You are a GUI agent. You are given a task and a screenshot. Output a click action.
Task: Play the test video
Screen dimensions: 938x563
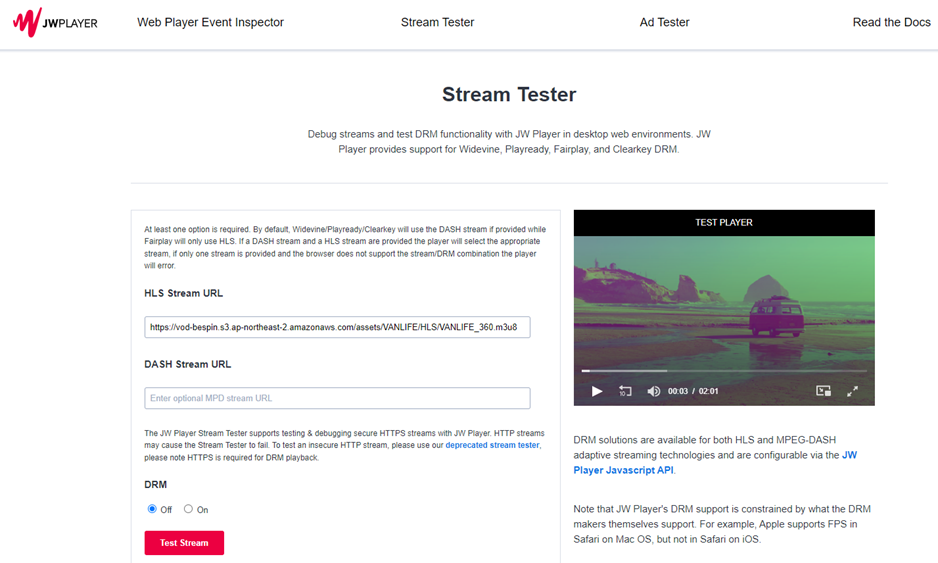596,391
